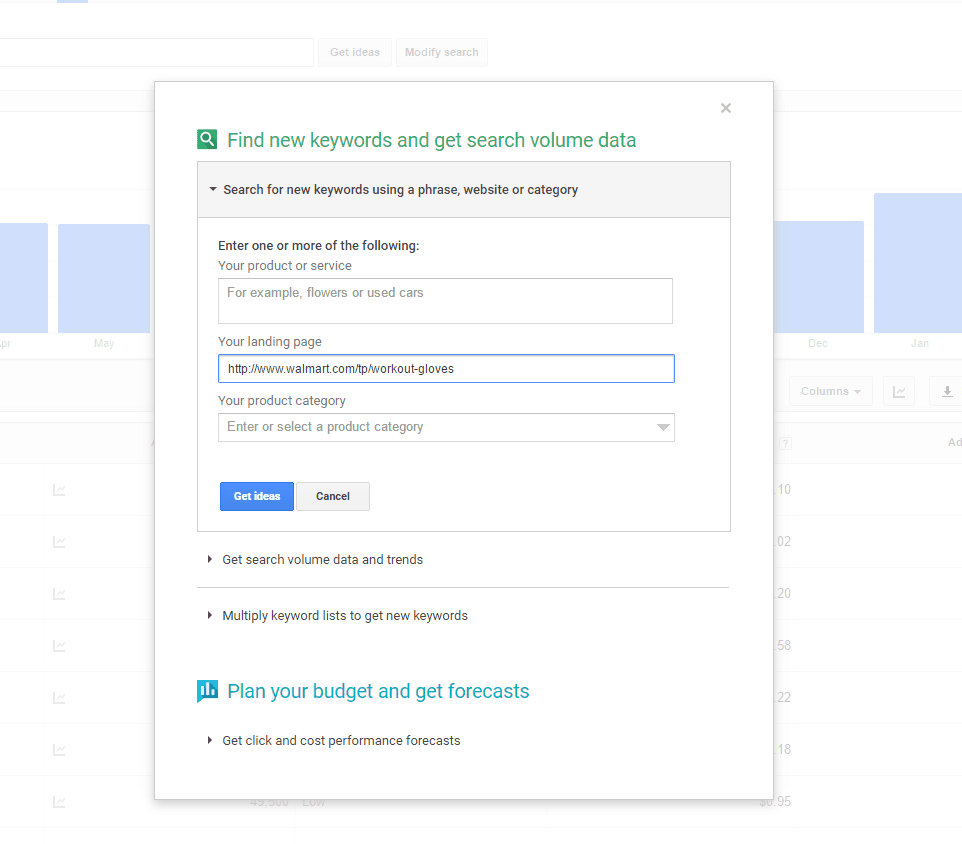The width and height of the screenshot is (962, 844).
Task: Click the download icon in toolbar
Action: click(946, 392)
